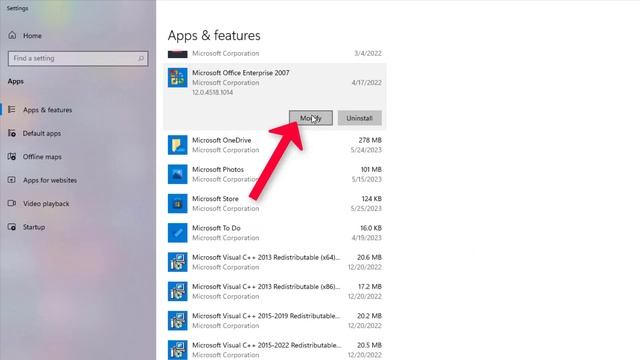Screen dimensions: 640x360
Task: Select Microsoft Visual C++ 2013 Redistributable (x64) name
Action: click(266, 257)
